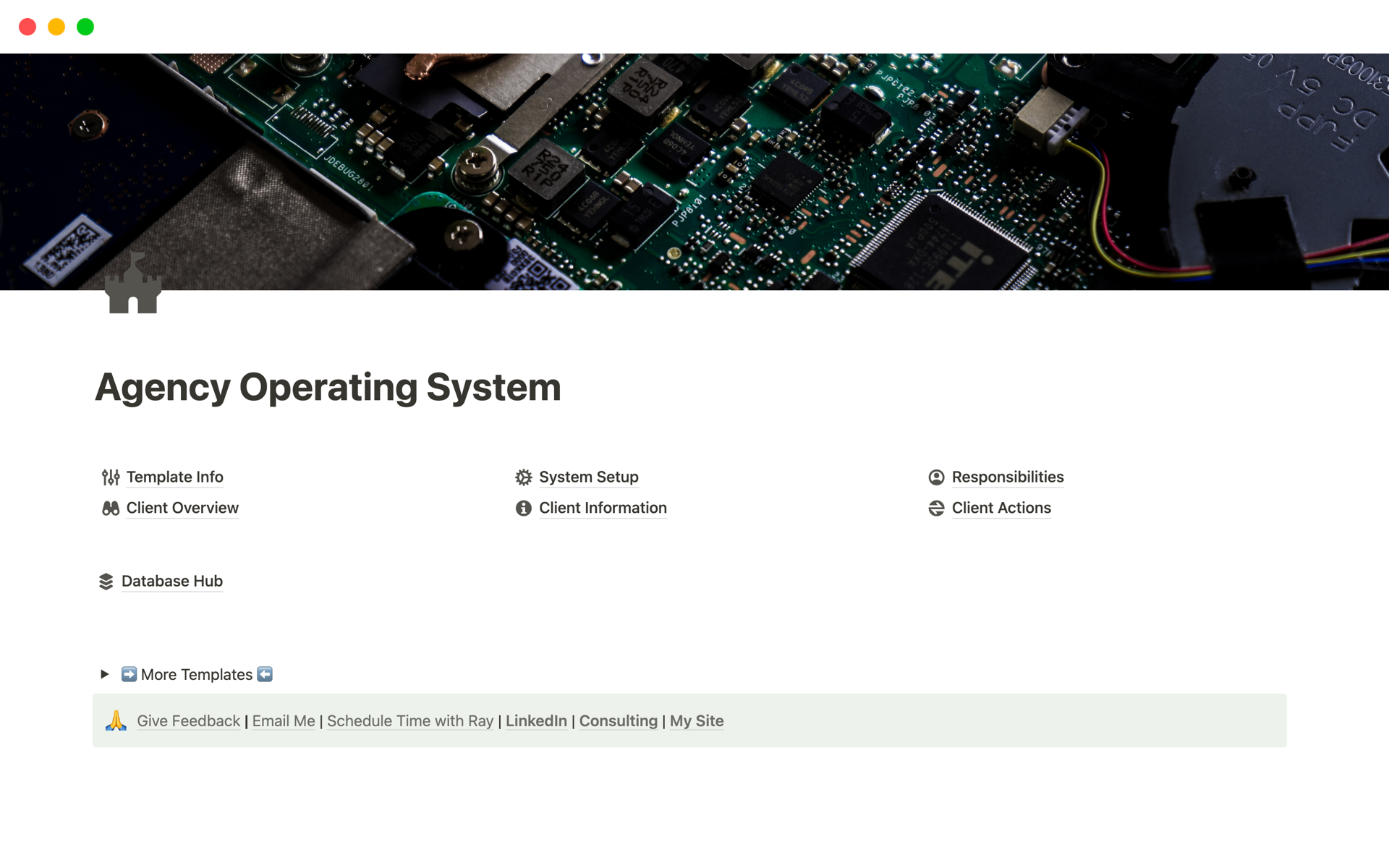Follow the My Site link
This screenshot has width=1389, height=868.
point(696,721)
